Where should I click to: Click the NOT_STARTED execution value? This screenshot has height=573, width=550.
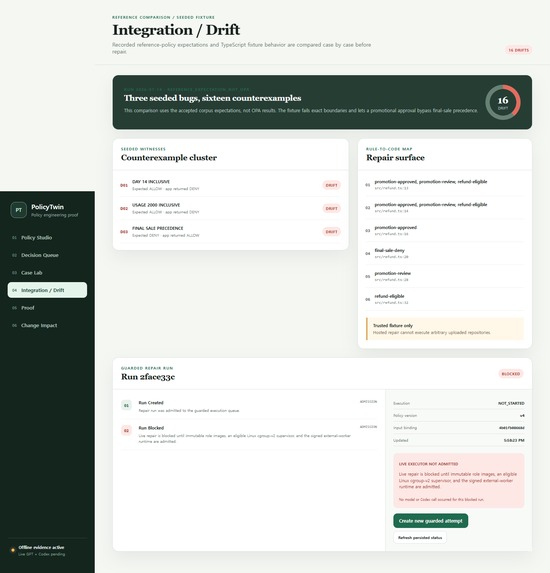(511, 403)
